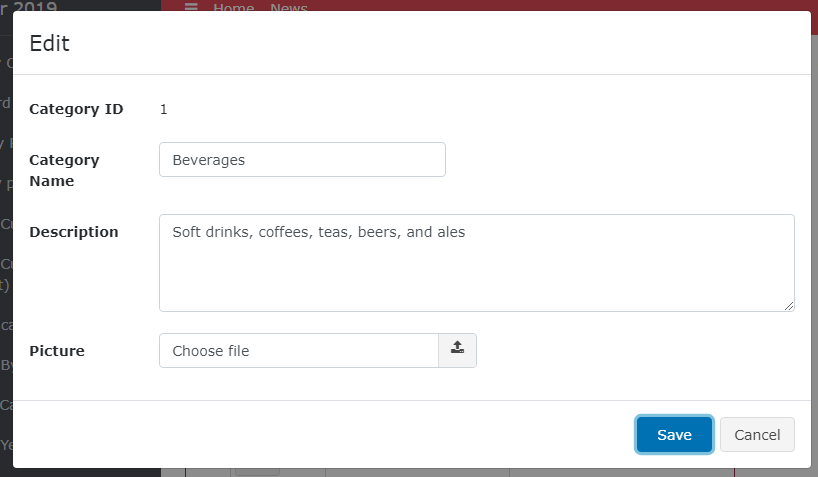Click the Category ID label

coord(76,109)
